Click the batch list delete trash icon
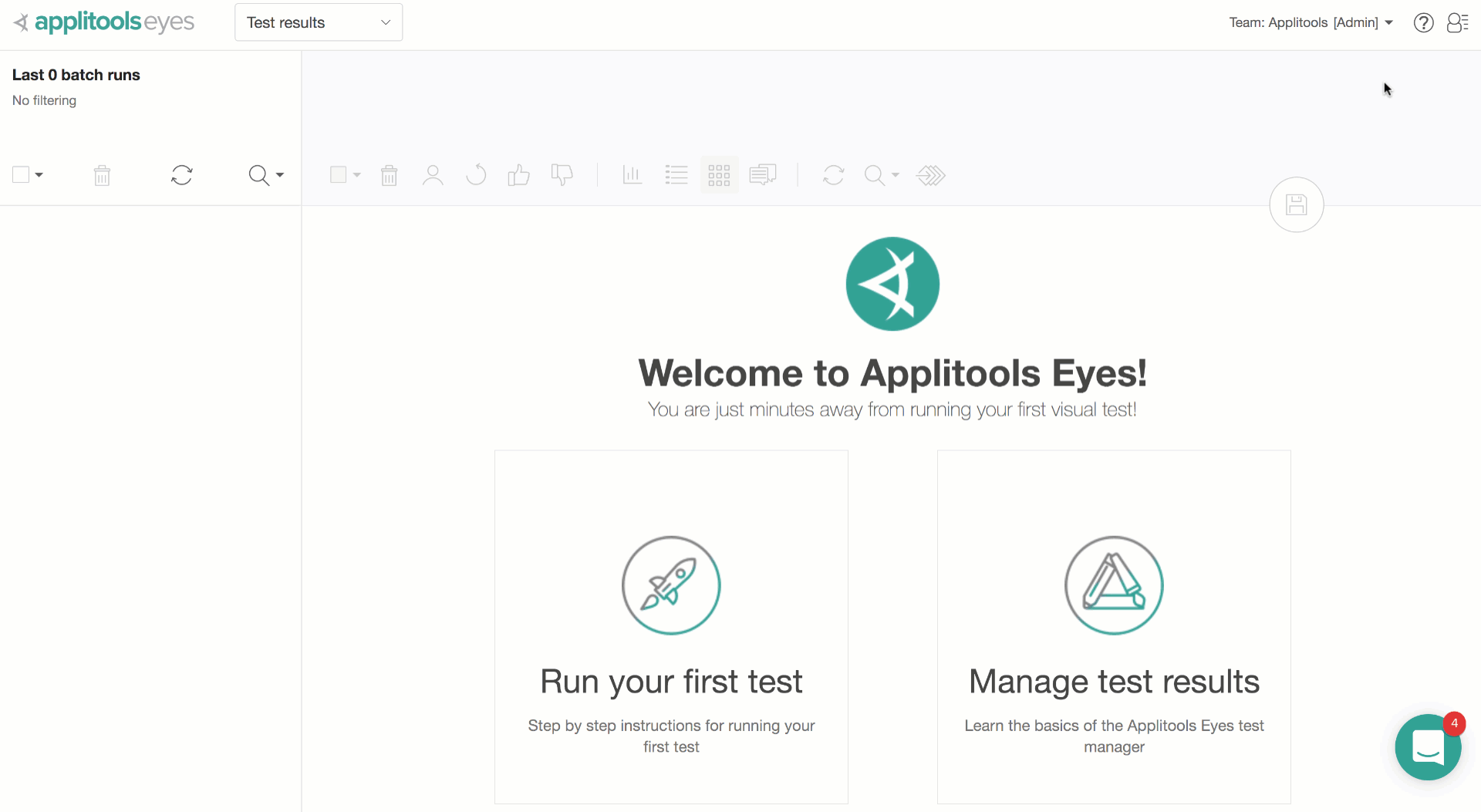The width and height of the screenshot is (1481, 812). click(102, 176)
